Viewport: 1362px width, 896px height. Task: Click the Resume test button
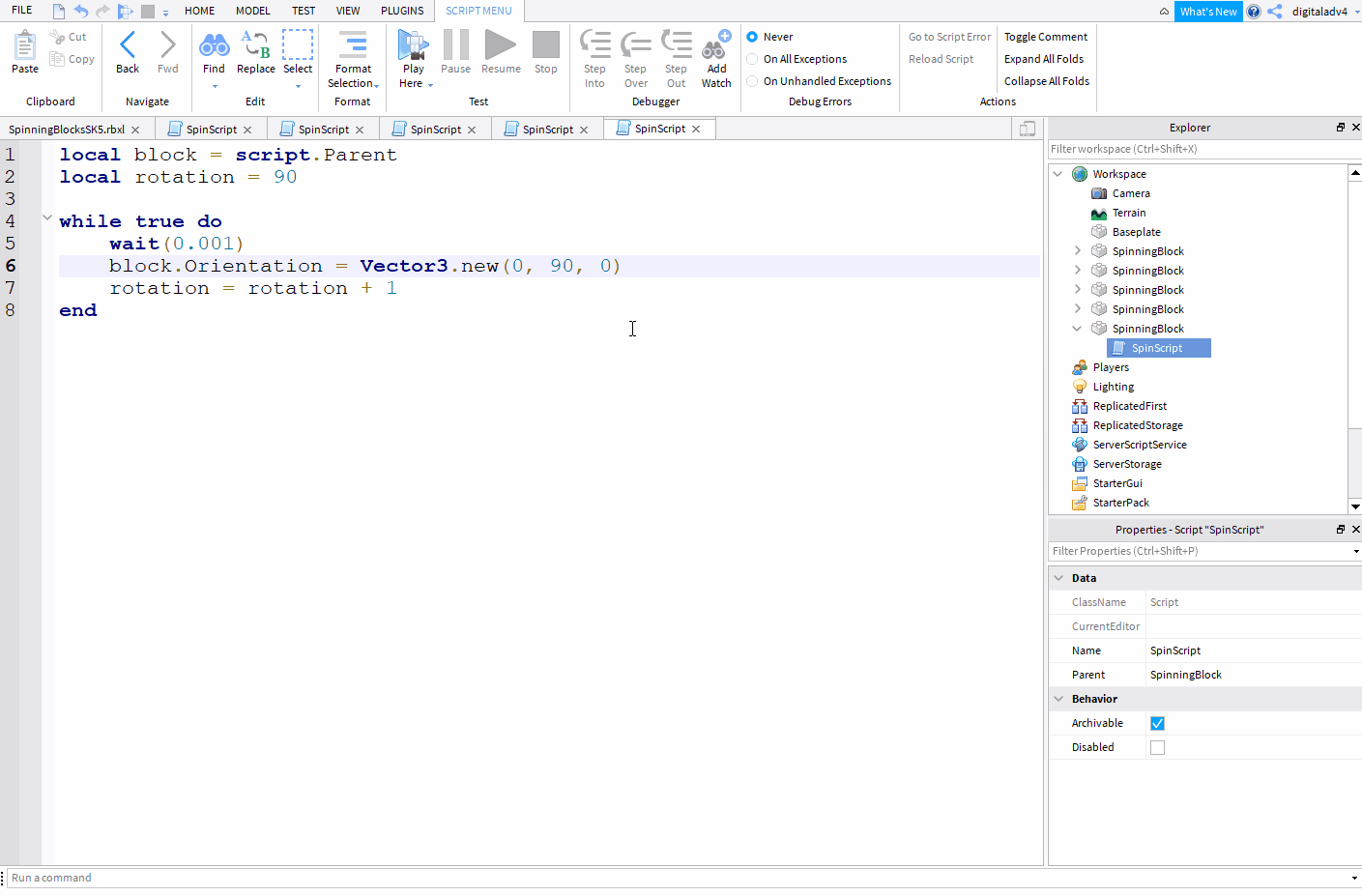pos(501,44)
